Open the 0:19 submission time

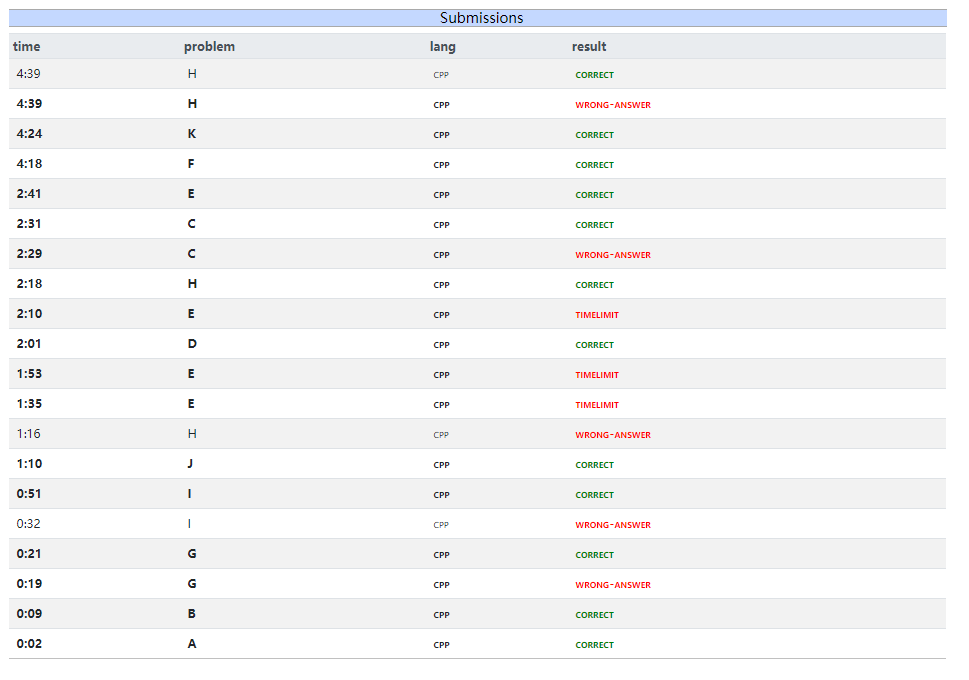(x=29, y=584)
